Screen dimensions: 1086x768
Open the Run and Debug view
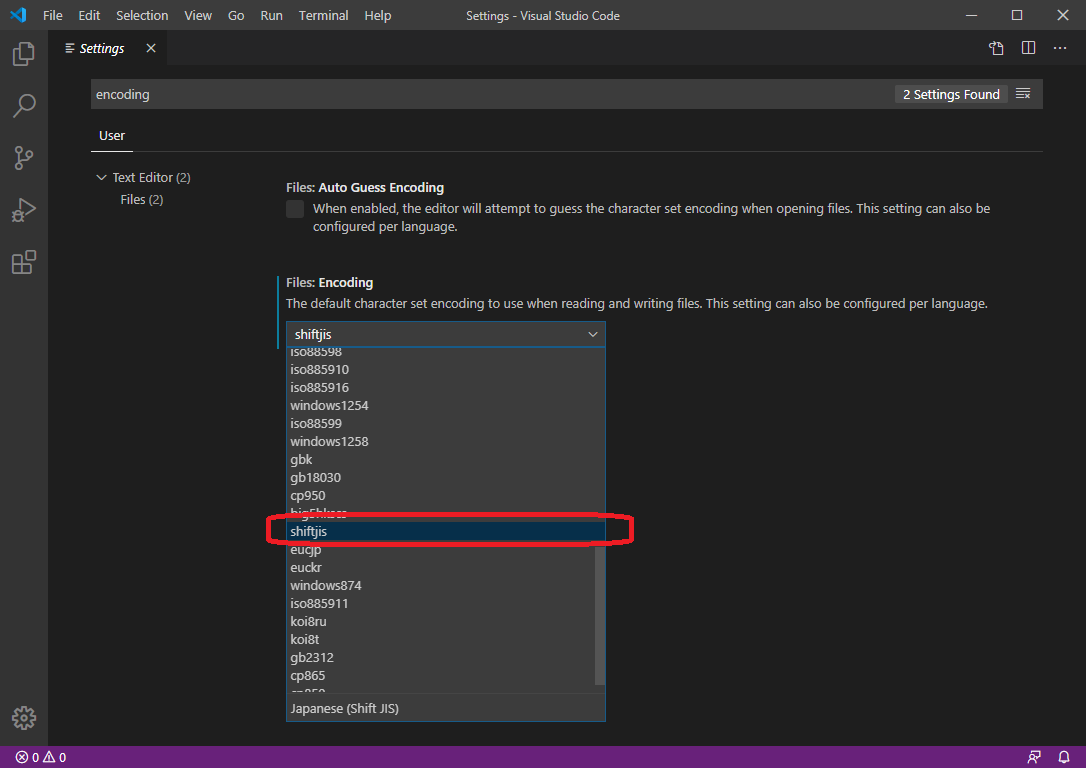click(x=24, y=210)
